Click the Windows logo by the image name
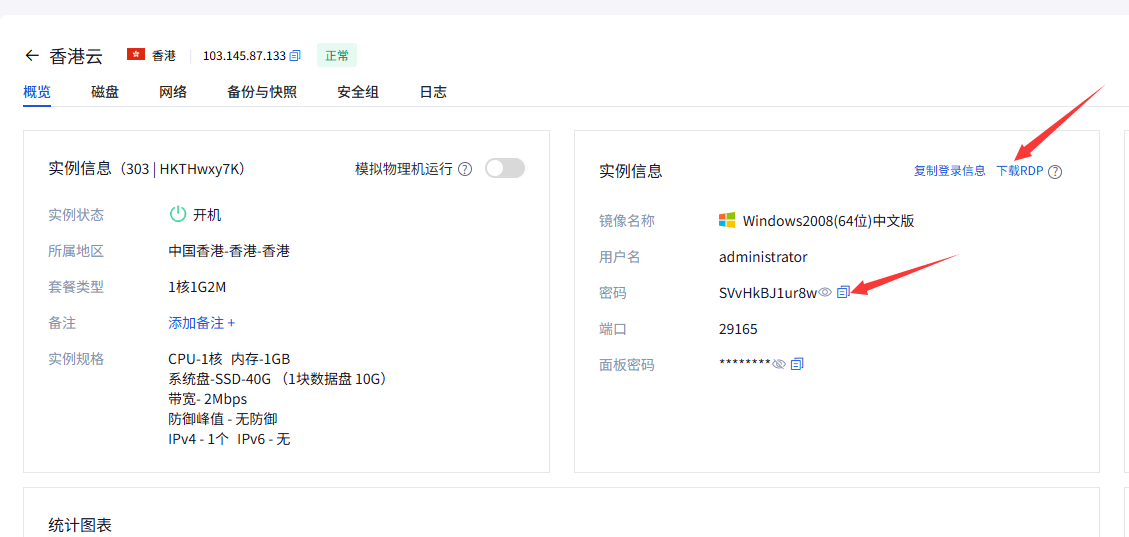 pyautogui.click(x=727, y=220)
